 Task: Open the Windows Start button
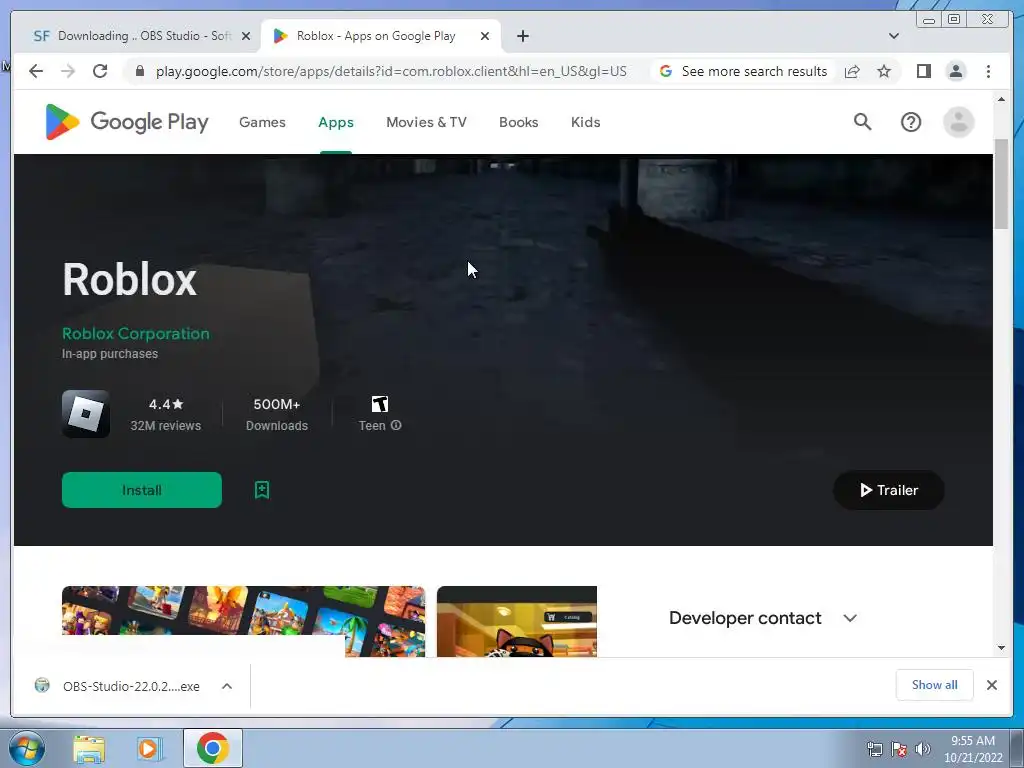point(26,748)
